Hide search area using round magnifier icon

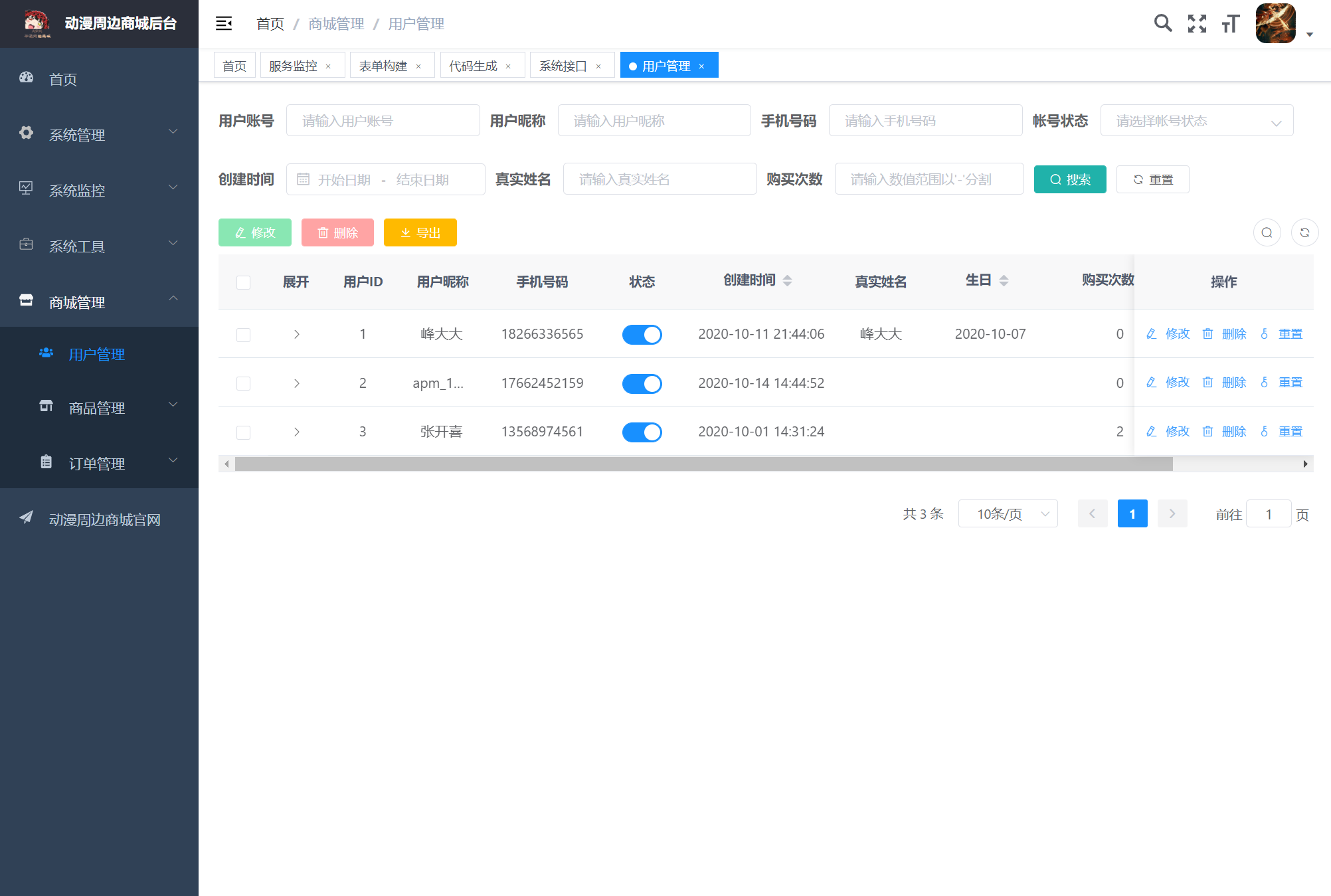1267,232
